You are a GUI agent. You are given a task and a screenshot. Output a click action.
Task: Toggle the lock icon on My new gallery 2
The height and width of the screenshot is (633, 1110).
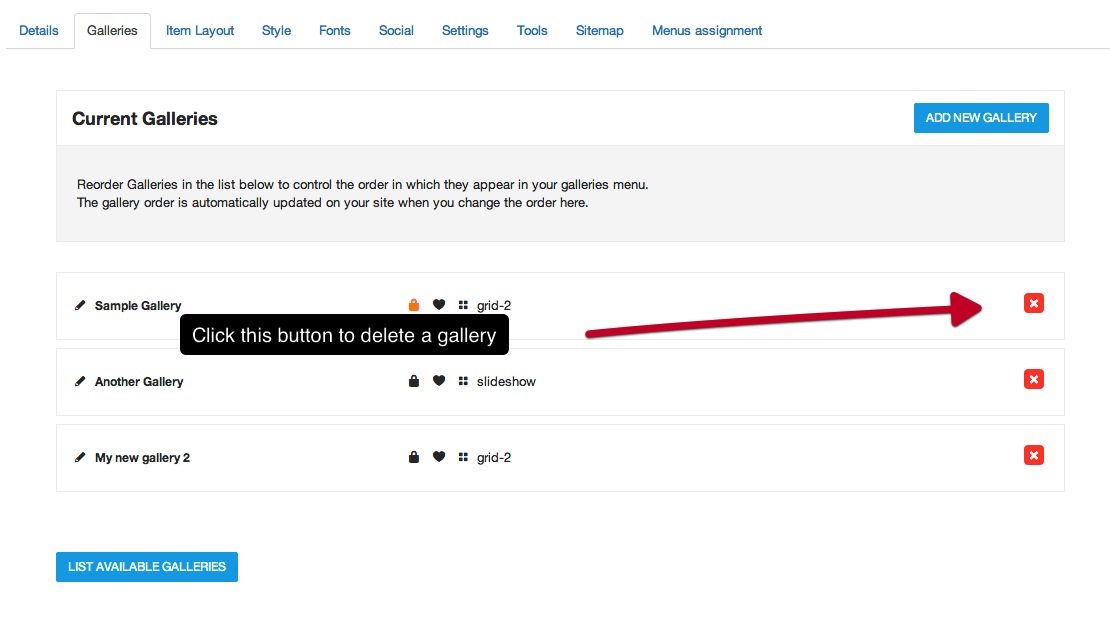point(413,457)
